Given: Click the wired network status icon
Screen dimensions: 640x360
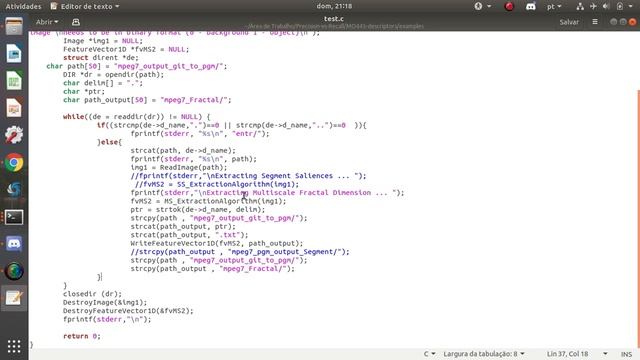Looking at the screenshot, I should 580,6.
